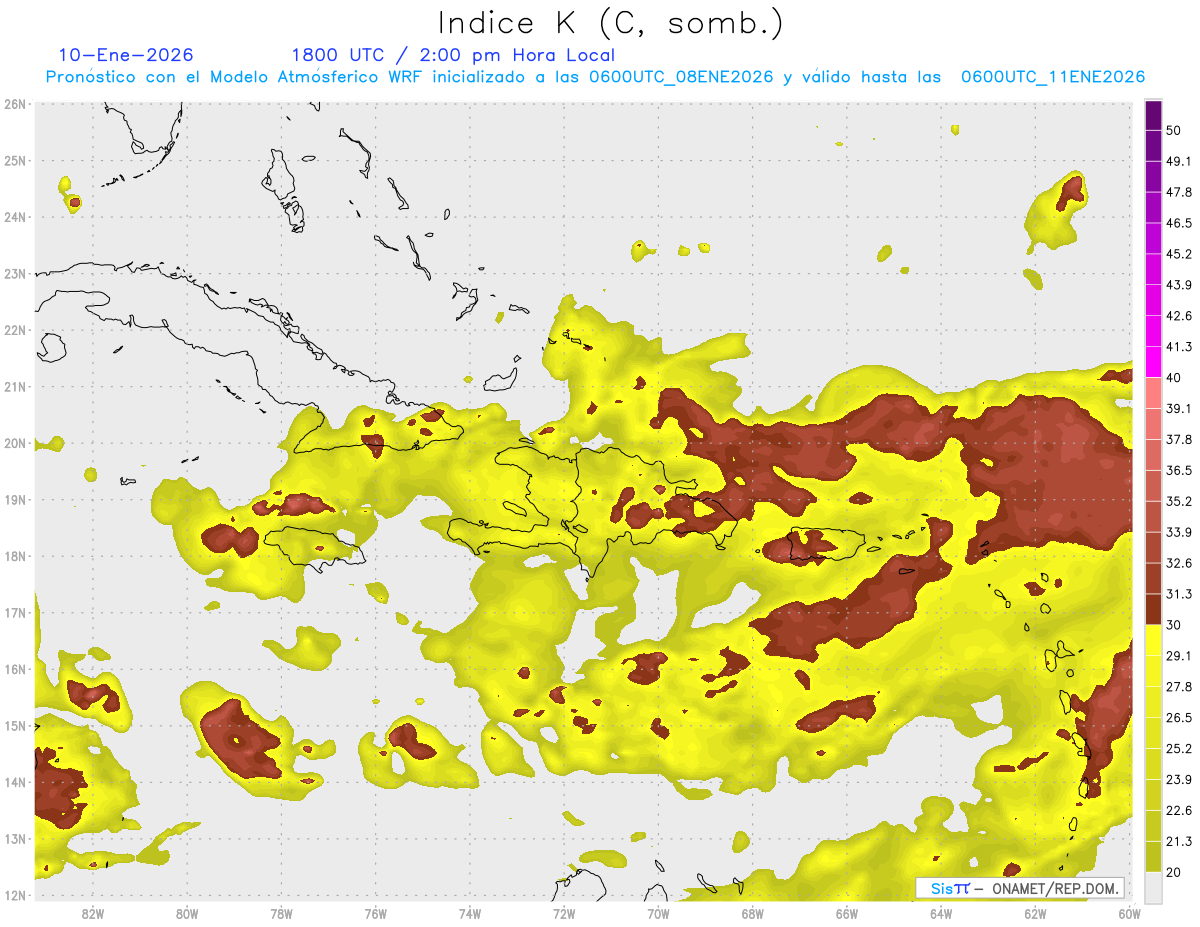
Task: Click the "1800 UTC / 2:00 pm Hora Local" text
Action: point(453,55)
